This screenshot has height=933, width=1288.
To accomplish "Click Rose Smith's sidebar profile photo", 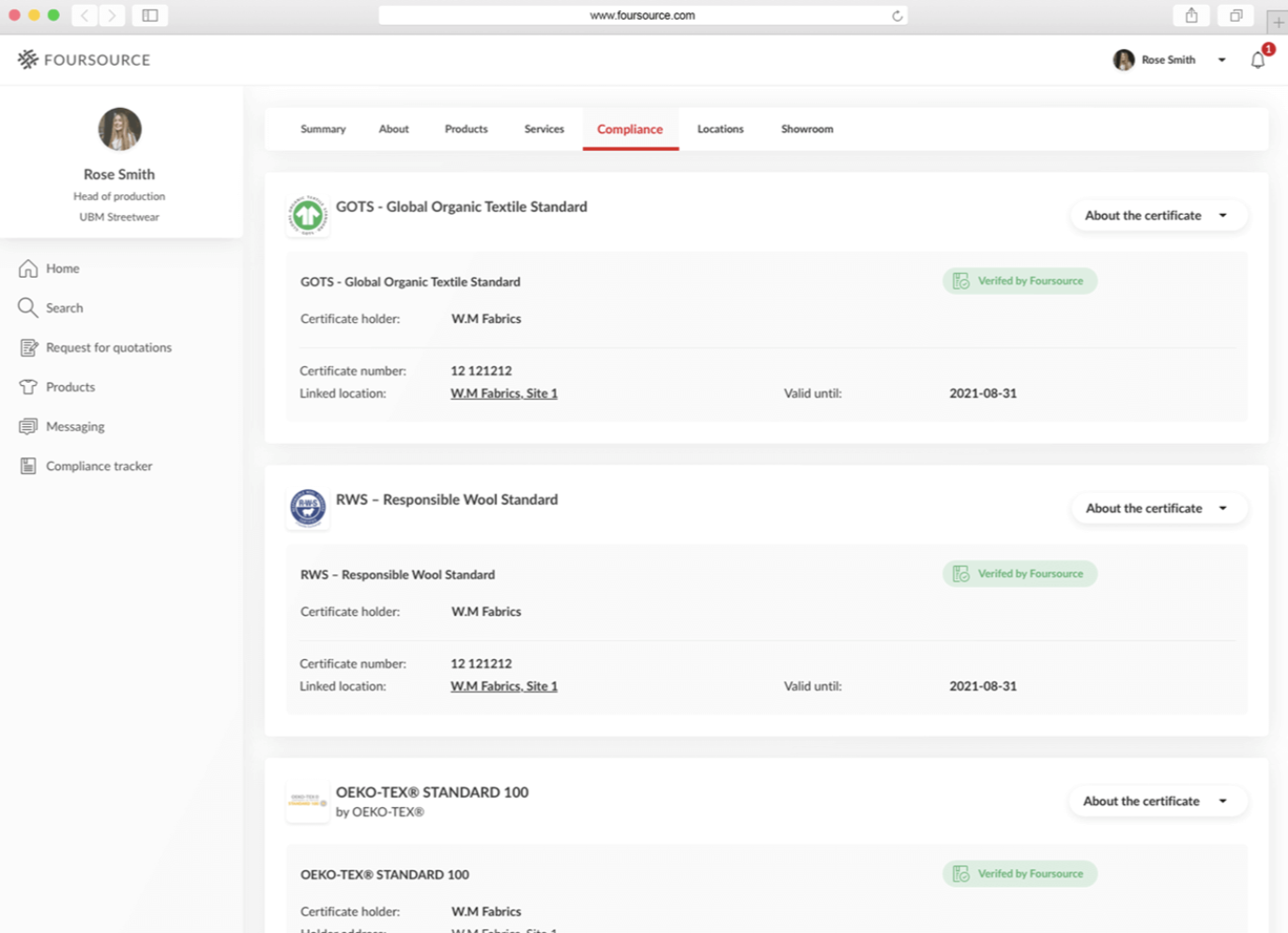I will (119, 130).
